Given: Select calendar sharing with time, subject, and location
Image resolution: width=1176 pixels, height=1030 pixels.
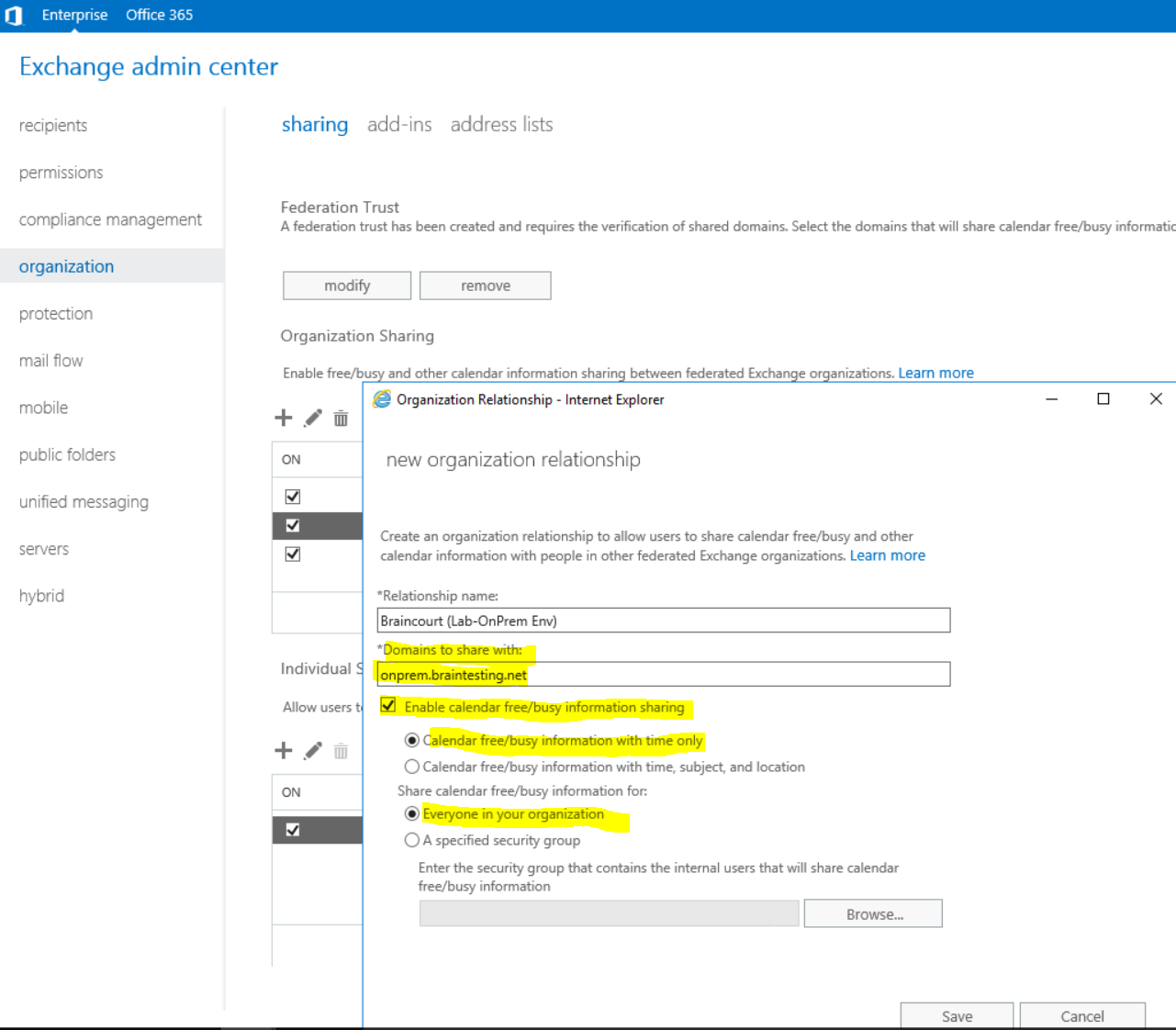Looking at the screenshot, I should point(412,767).
